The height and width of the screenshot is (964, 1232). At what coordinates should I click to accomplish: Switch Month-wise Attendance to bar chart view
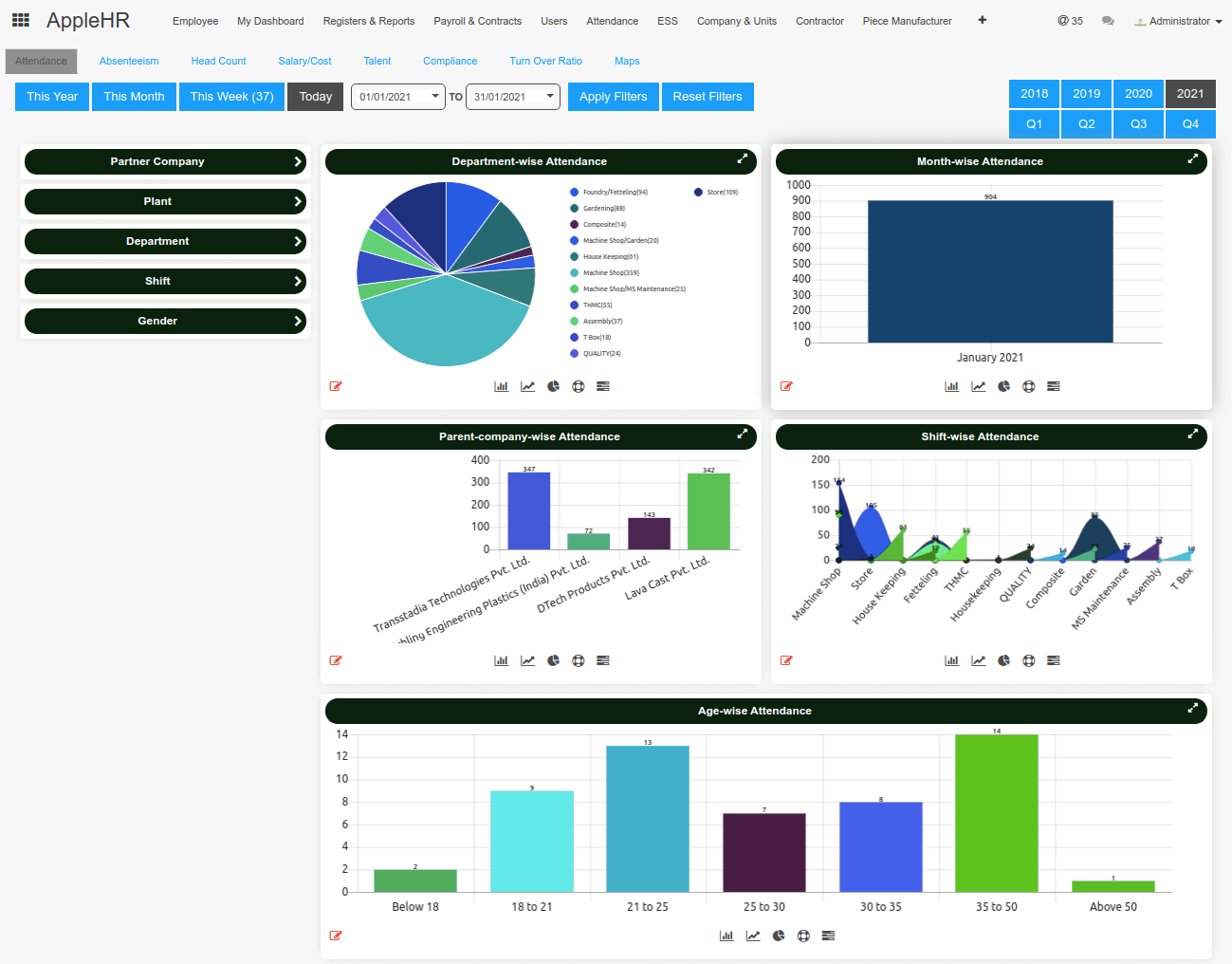coord(951,386)
